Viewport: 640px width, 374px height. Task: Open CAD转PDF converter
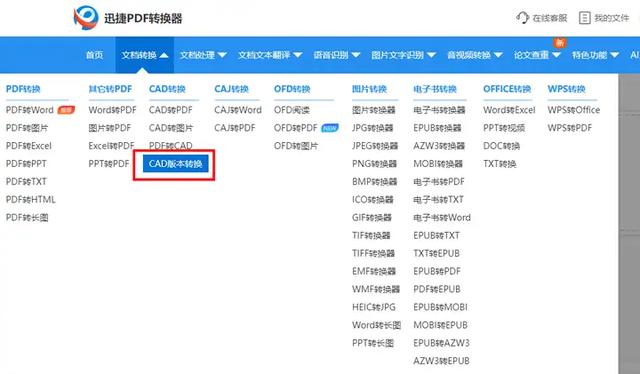pos(171,110)
